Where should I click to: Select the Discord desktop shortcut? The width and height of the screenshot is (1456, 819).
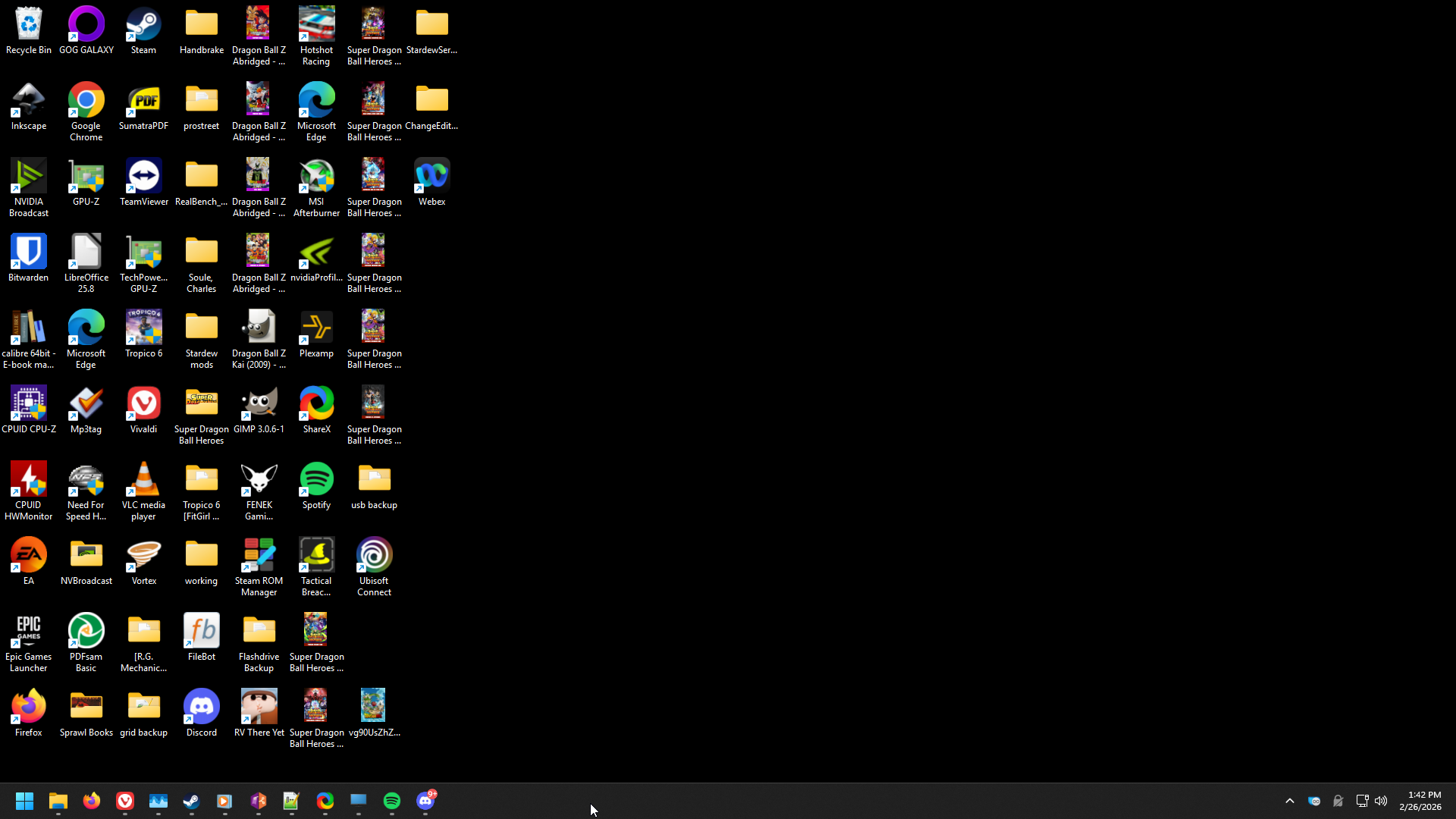click(202, 714)
